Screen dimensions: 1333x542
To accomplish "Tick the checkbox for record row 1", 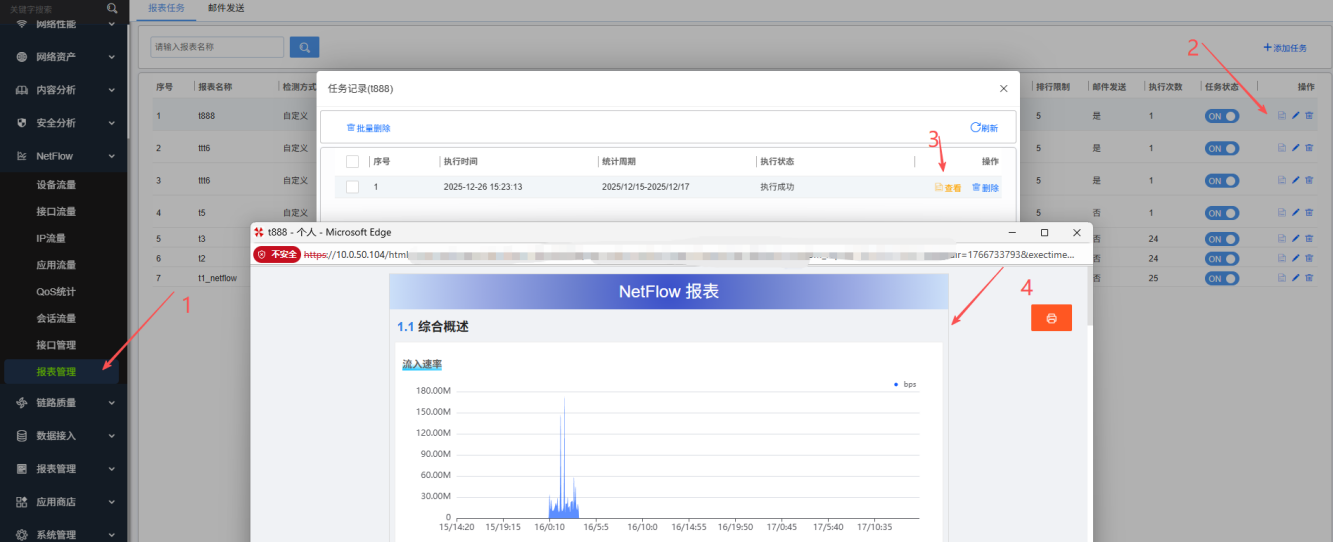I will 352,187.
